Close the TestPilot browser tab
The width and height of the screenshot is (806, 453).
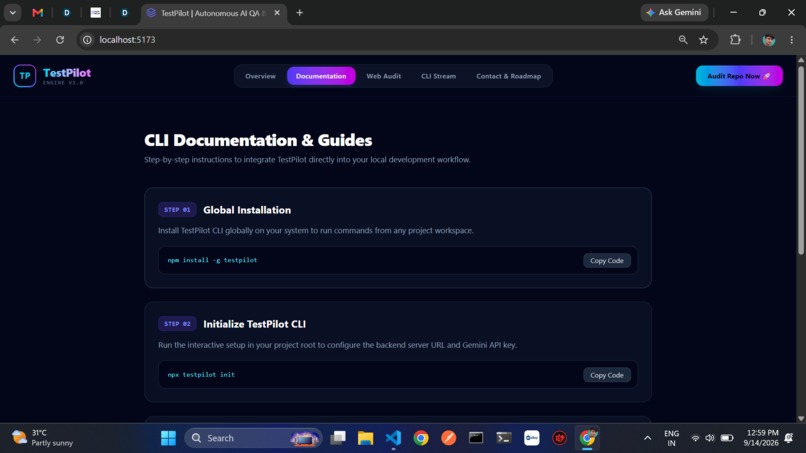(277, 13)
